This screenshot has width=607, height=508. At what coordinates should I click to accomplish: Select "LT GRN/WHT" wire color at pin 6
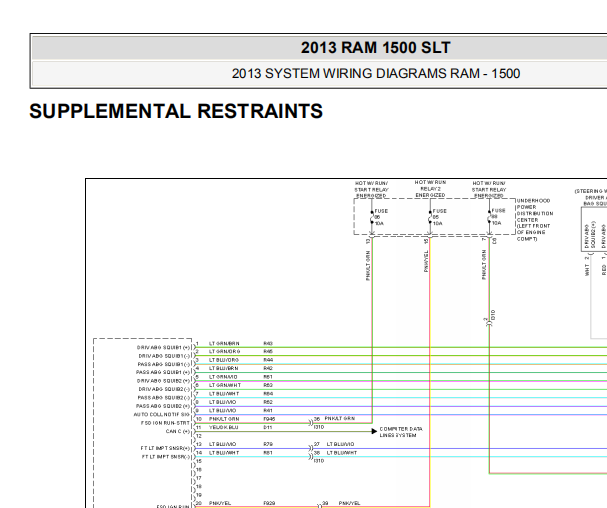[225, 385]
